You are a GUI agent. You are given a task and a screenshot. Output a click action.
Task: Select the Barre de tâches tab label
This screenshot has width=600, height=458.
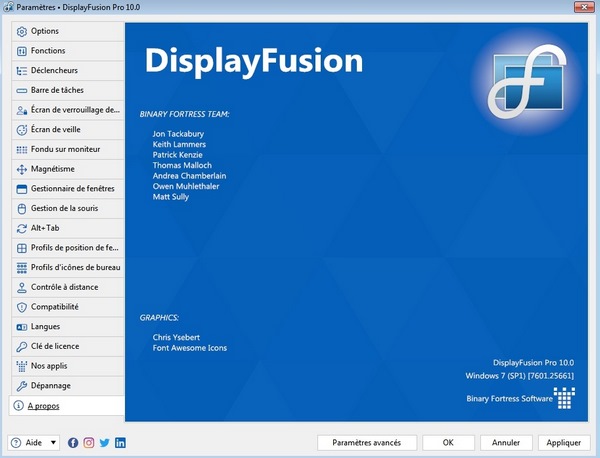pos(57,90)
